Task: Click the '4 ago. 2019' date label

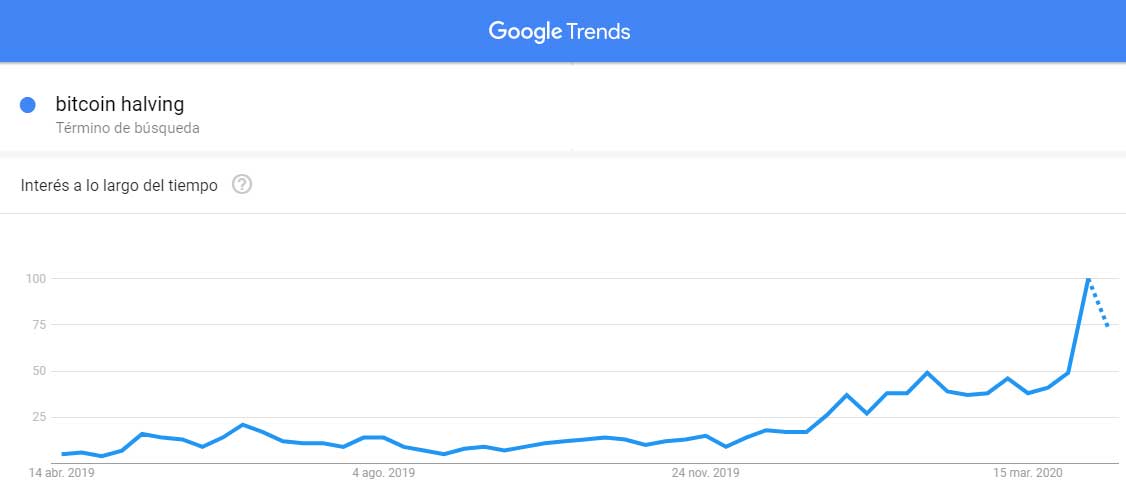Action: pos(383,474)
